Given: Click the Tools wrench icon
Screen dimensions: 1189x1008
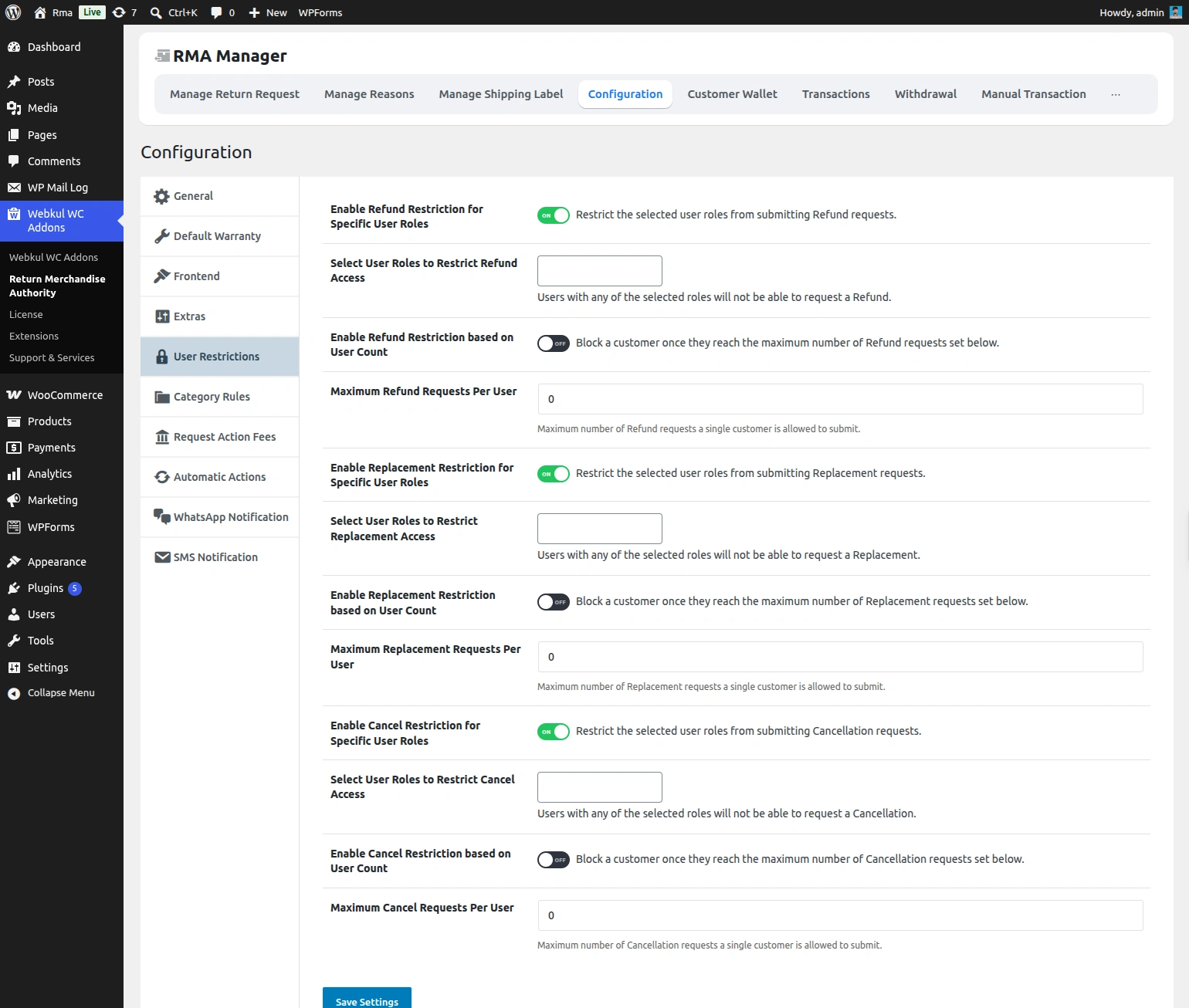Looking at the screenshot, I should [14, 641].
